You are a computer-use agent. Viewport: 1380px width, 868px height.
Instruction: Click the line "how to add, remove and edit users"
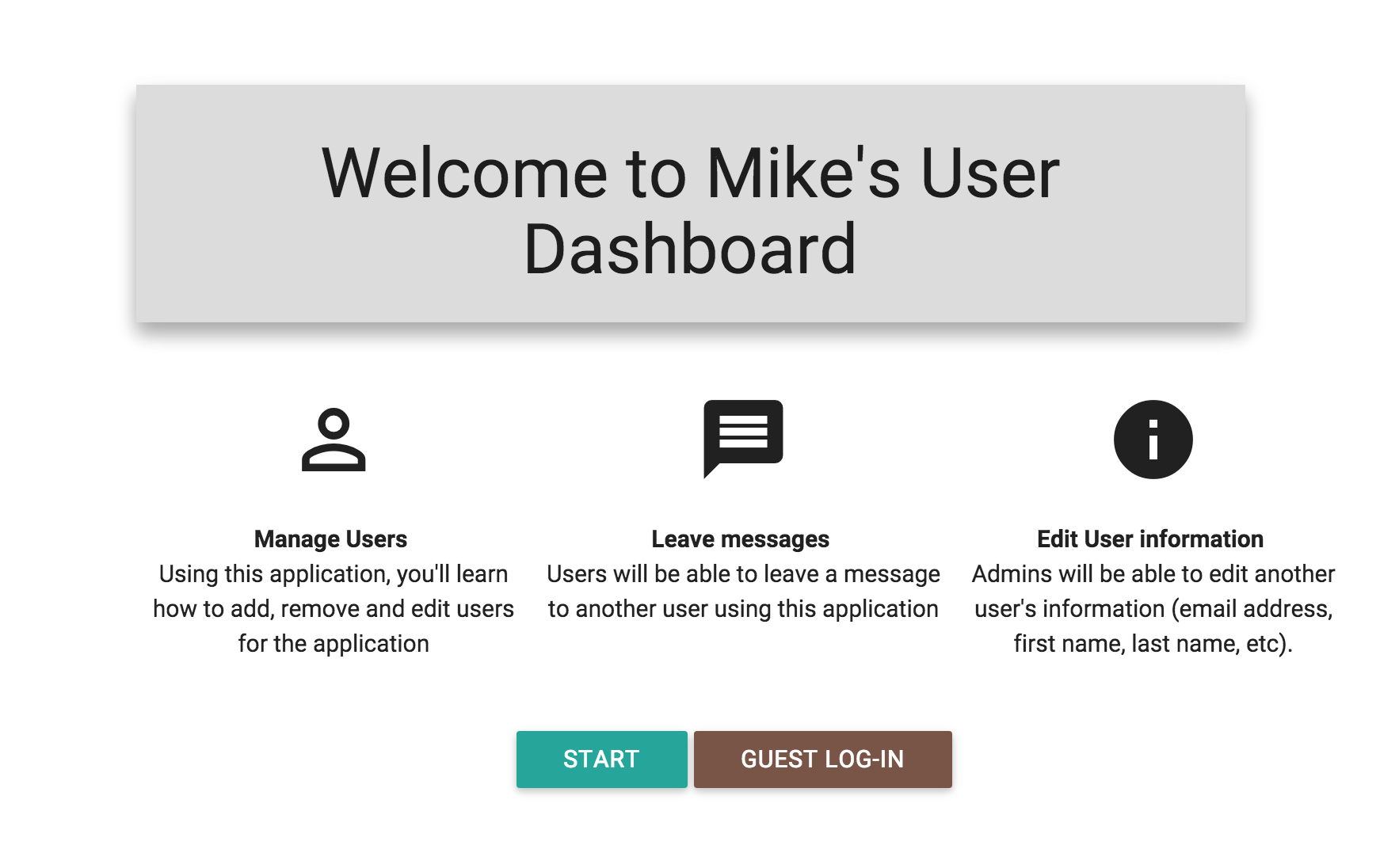[x=334, y=609]
